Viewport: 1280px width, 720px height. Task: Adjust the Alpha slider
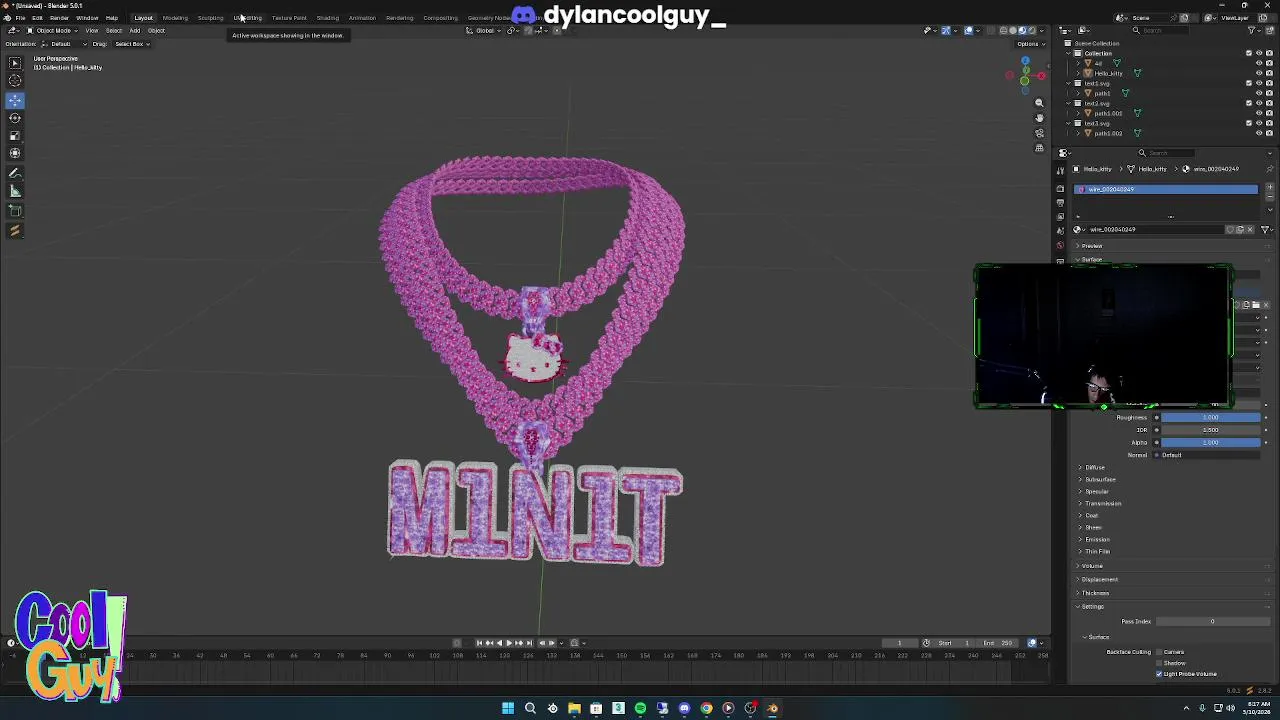tap(1210, 442)
